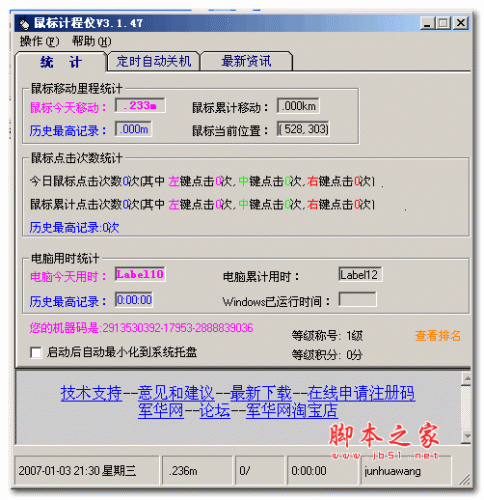Open the 军华网 link
Screen dimensions: 484x500
point(161,410)
